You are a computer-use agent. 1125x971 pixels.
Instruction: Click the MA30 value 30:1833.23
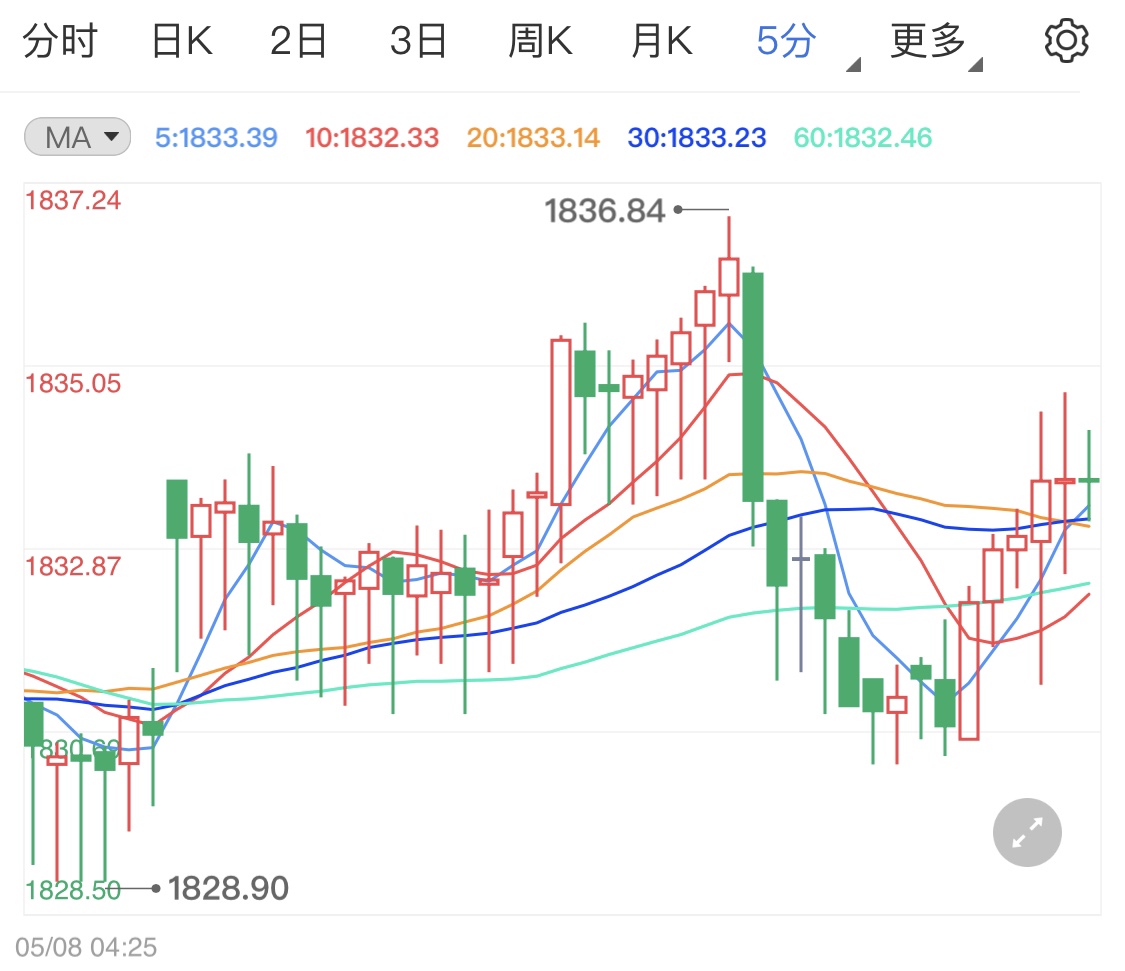697,138
